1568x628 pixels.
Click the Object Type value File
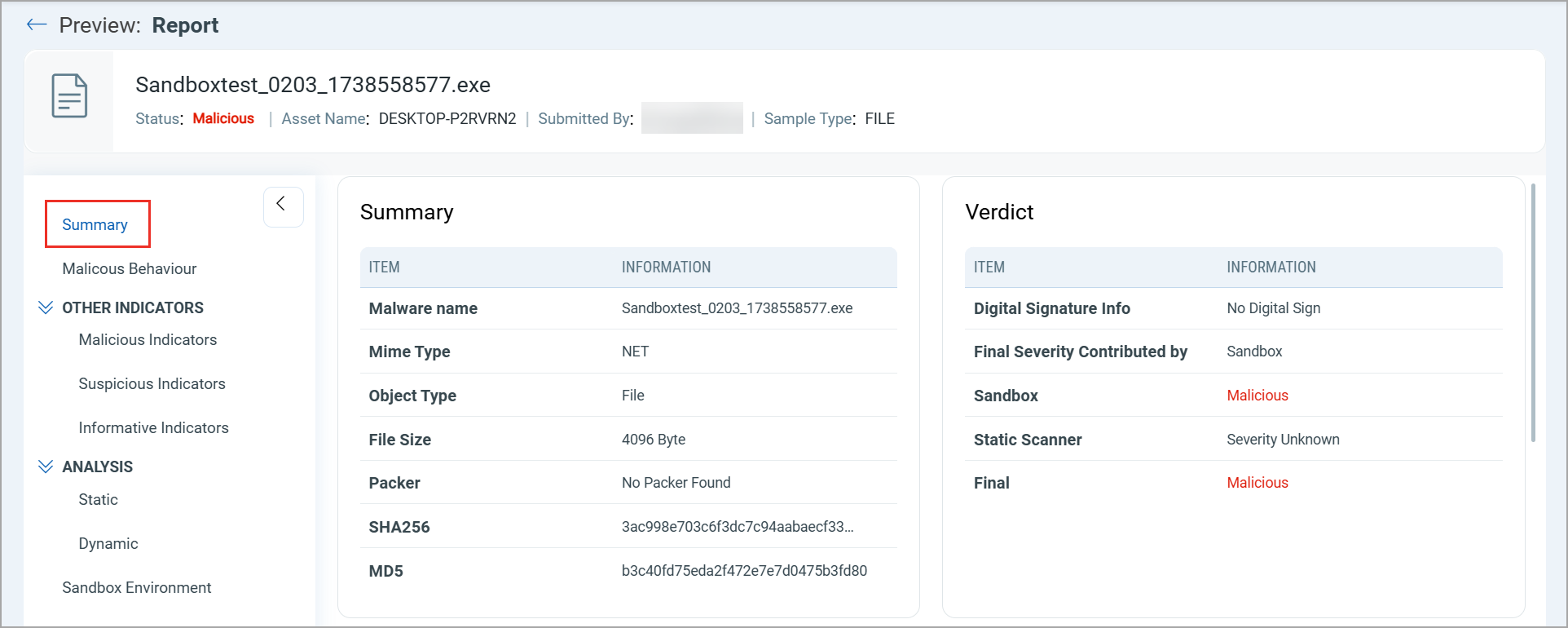pos(632,396)
